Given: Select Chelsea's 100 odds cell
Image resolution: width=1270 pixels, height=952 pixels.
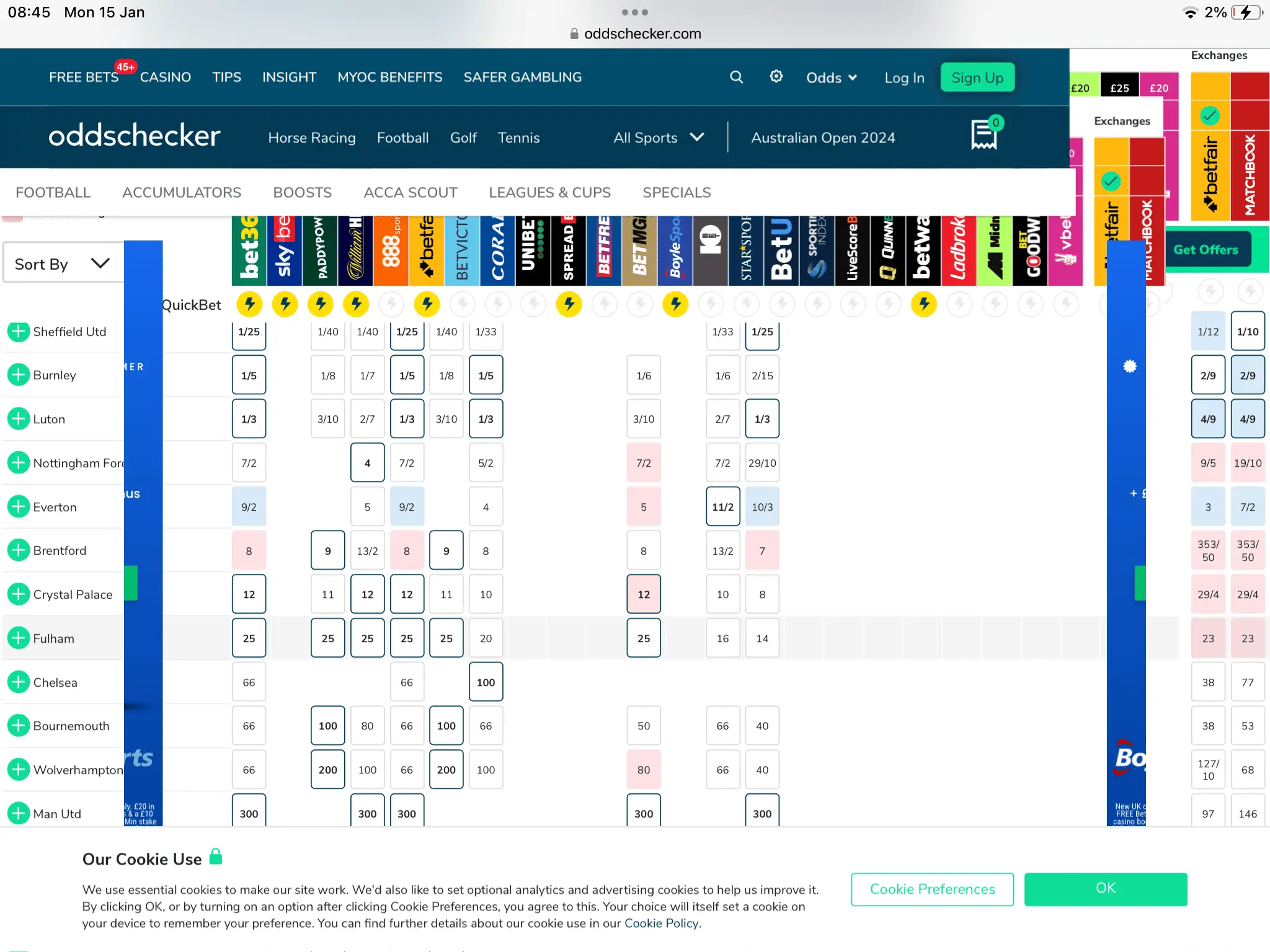Looking at the screenshot, I should 486,682.
